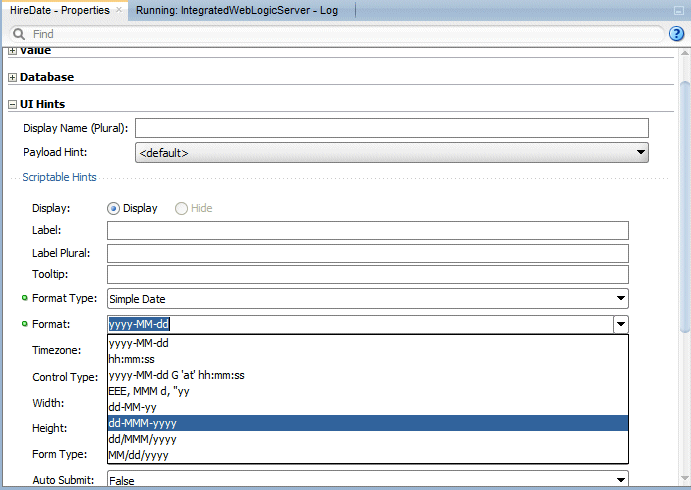Click the Timezone label
691x490 pixels.
click(56, 350)
